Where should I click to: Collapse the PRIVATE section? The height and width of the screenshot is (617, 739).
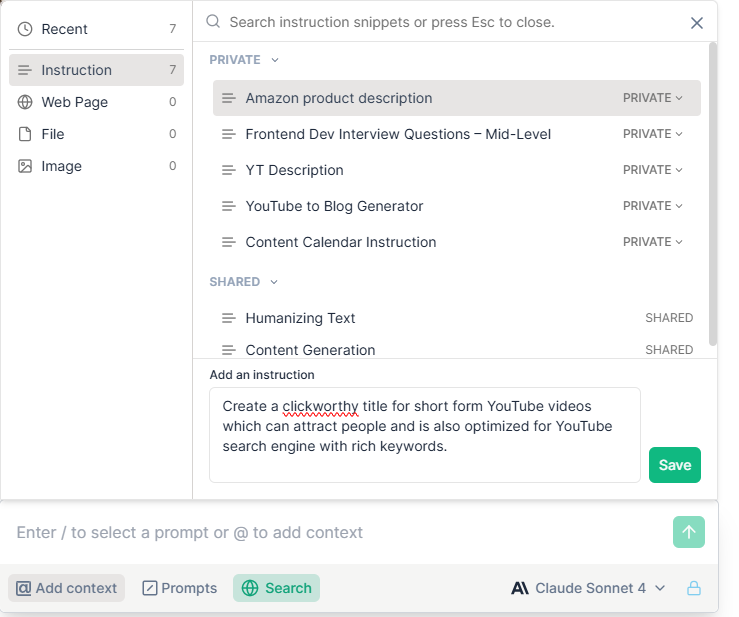click(244, 60)
